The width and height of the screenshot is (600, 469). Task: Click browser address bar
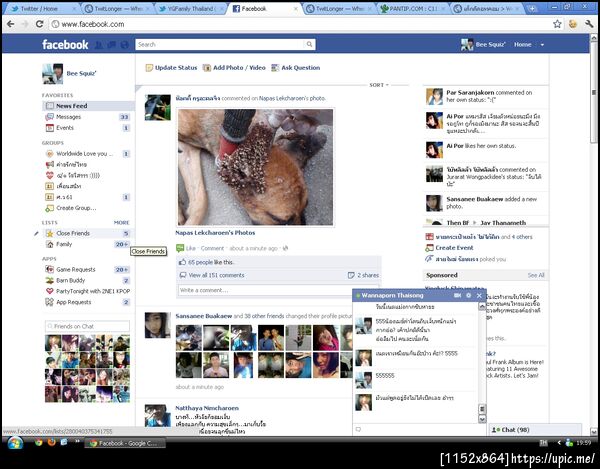(x=300, y=24)
